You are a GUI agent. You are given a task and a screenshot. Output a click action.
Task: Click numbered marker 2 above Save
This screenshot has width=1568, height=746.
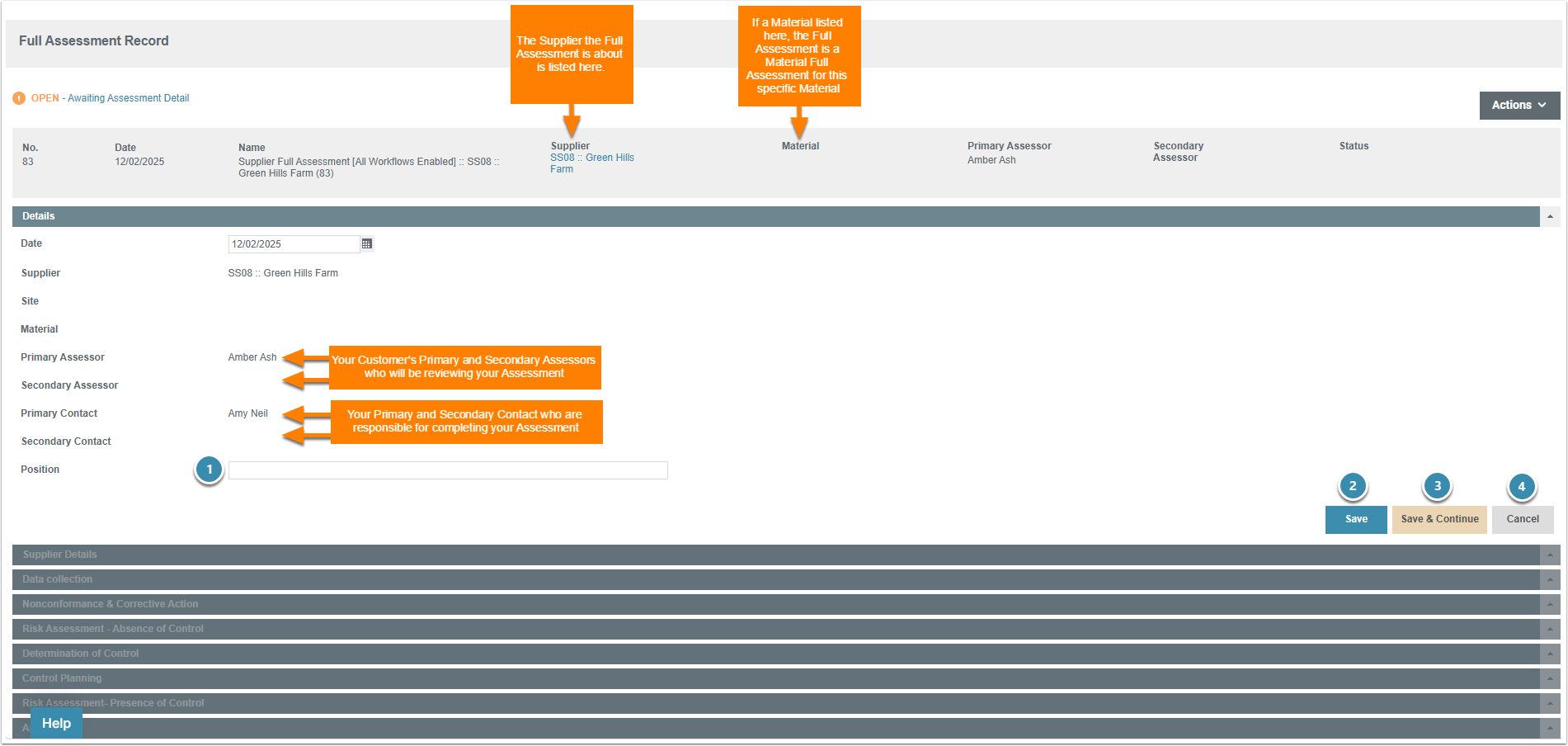[1353, 486]
